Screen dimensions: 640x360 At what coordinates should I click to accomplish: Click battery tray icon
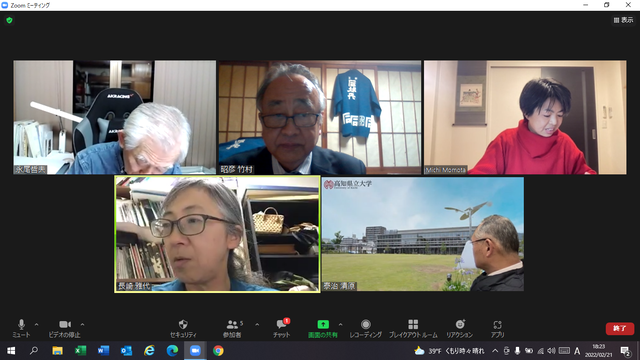pyautogui.click(x=529, y=351)
